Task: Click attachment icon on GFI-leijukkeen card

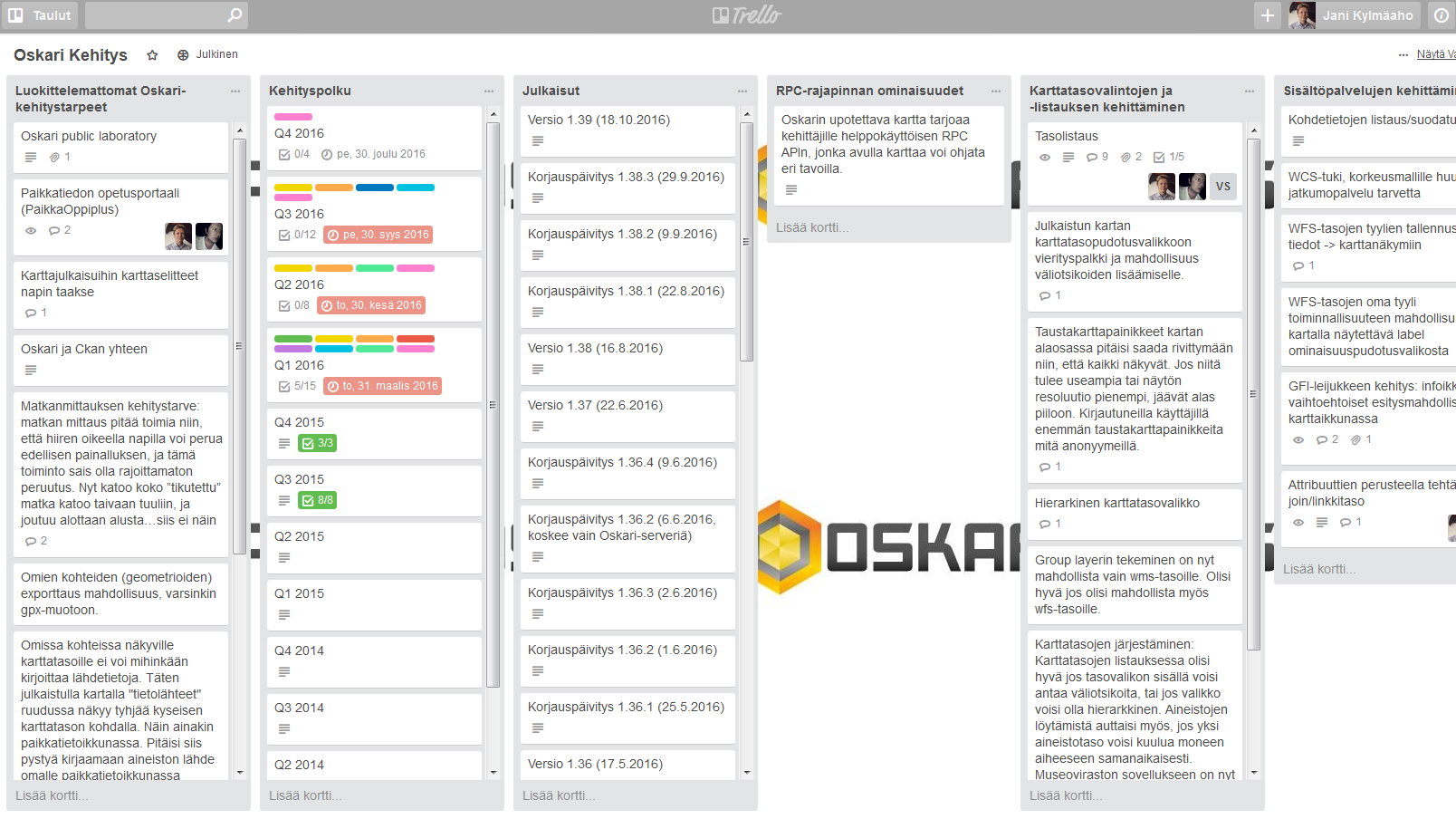Action: point(1355,439)
